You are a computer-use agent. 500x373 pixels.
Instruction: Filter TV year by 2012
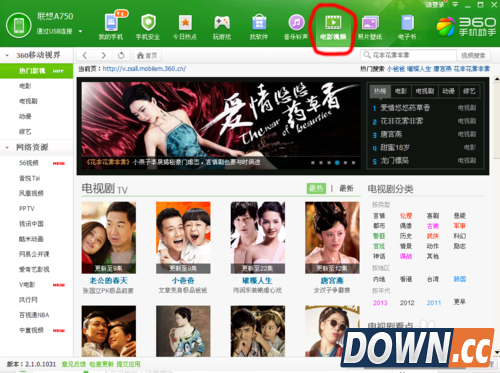tap(407, 303)
